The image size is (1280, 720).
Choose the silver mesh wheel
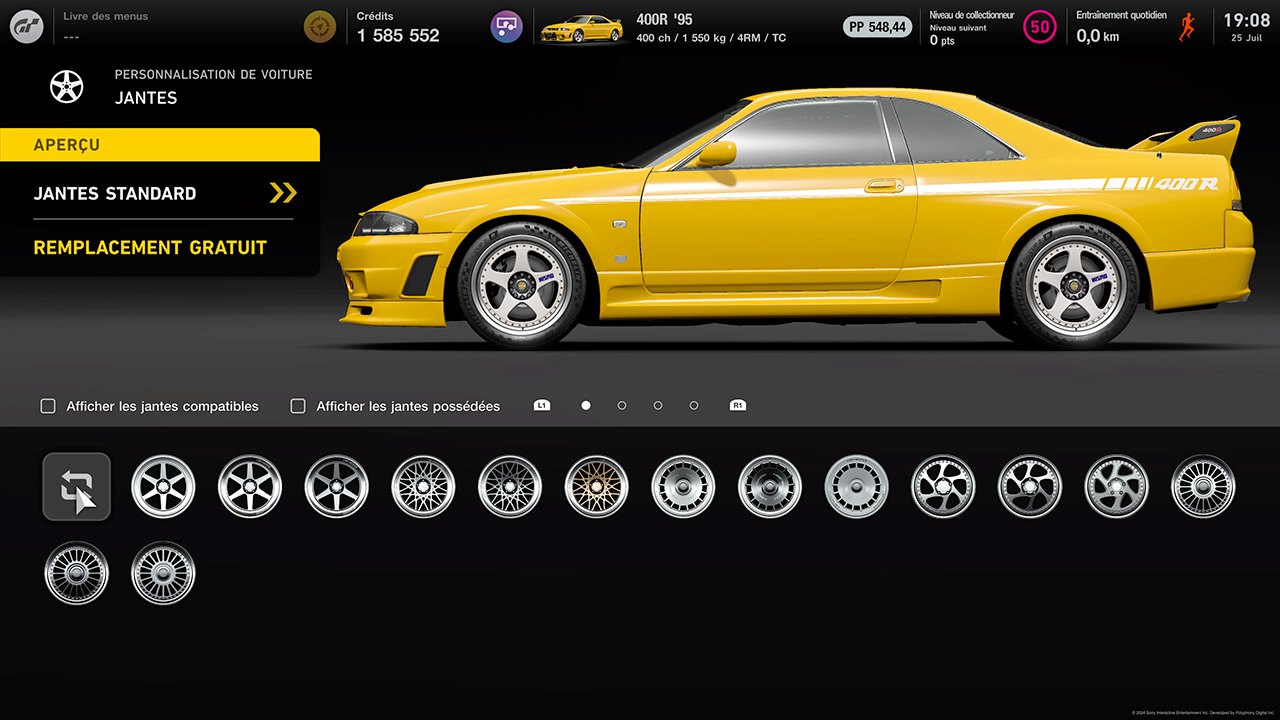coord(423,487)
